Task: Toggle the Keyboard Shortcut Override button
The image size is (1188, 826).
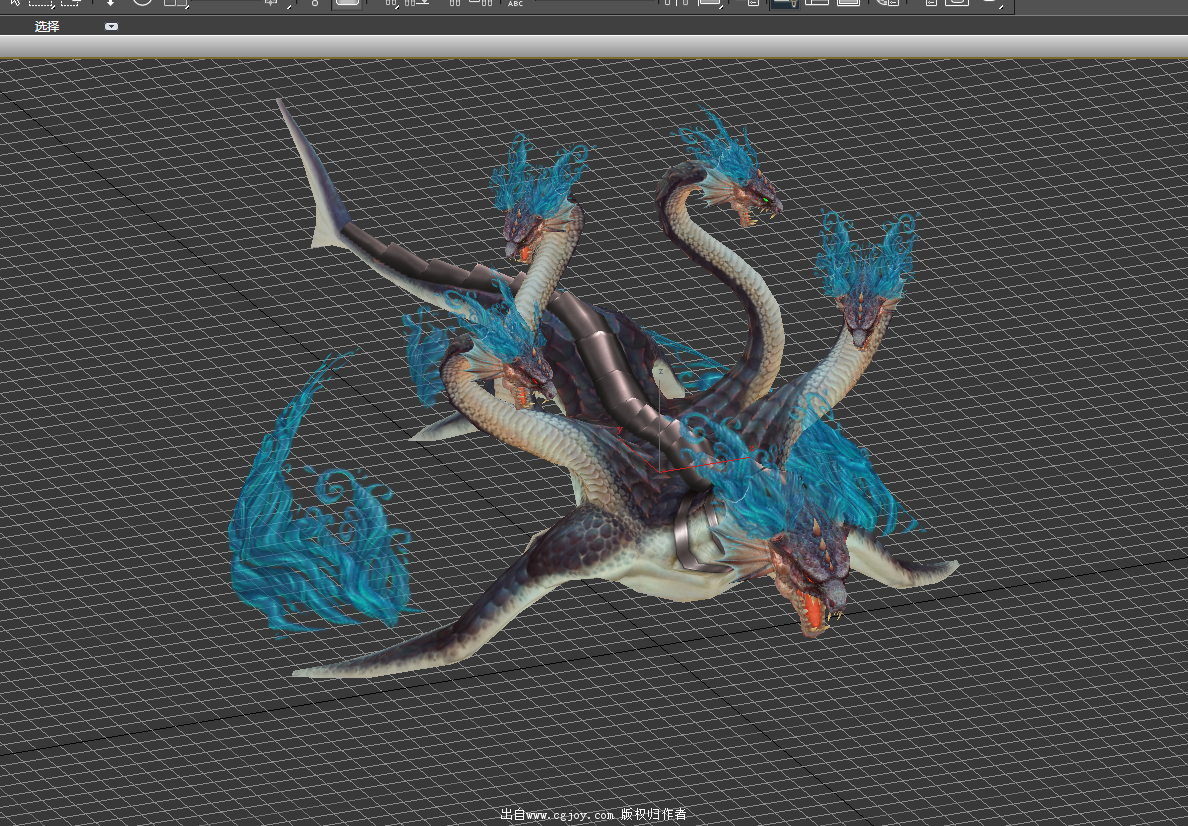Action: coord(347,3)
